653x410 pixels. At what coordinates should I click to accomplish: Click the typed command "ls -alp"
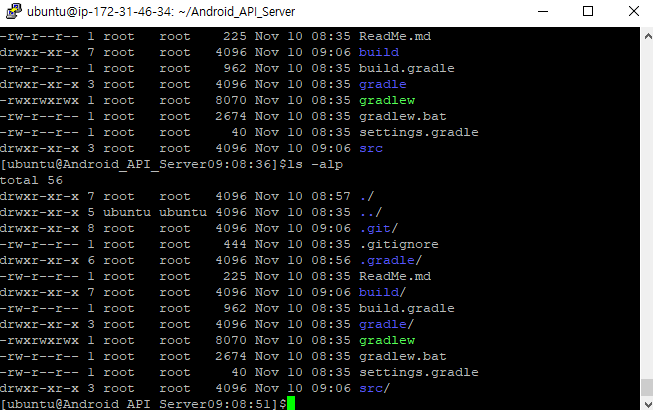tap(316, 164)
